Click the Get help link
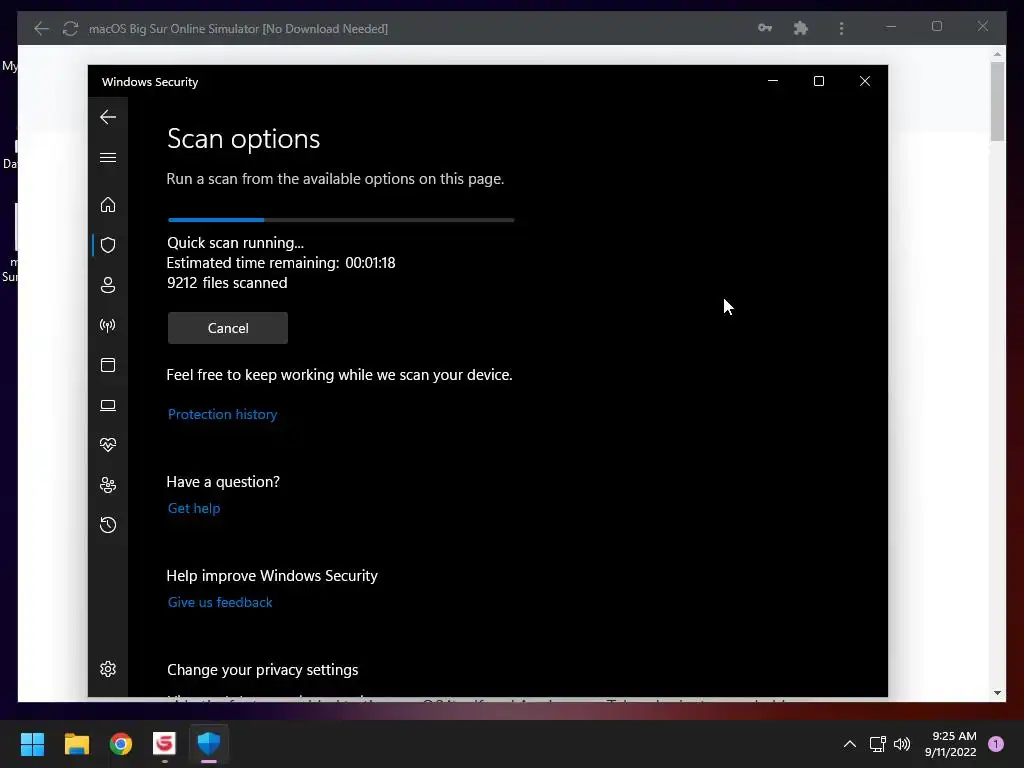This screenshot has height=768, width=1024. pos(194,508)
